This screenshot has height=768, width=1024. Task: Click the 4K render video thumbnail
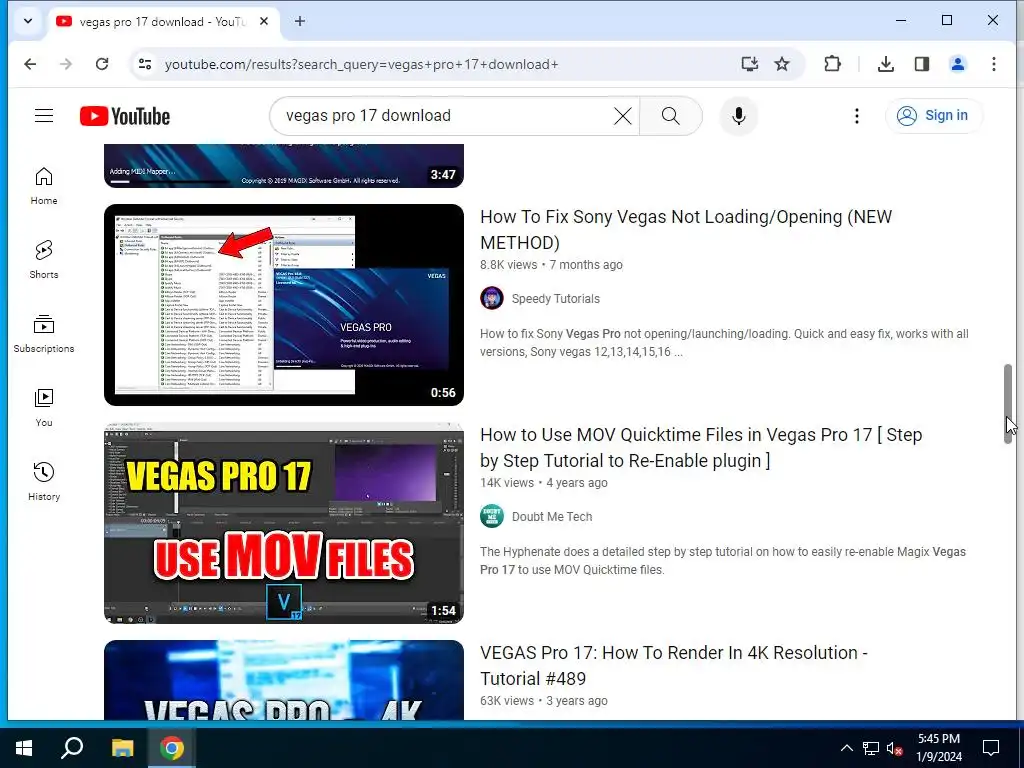point(284,680)
